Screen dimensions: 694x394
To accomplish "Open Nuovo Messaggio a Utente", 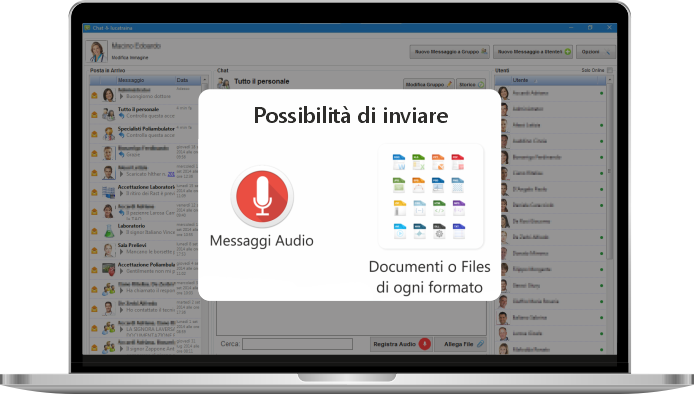I will pos(533,52).
